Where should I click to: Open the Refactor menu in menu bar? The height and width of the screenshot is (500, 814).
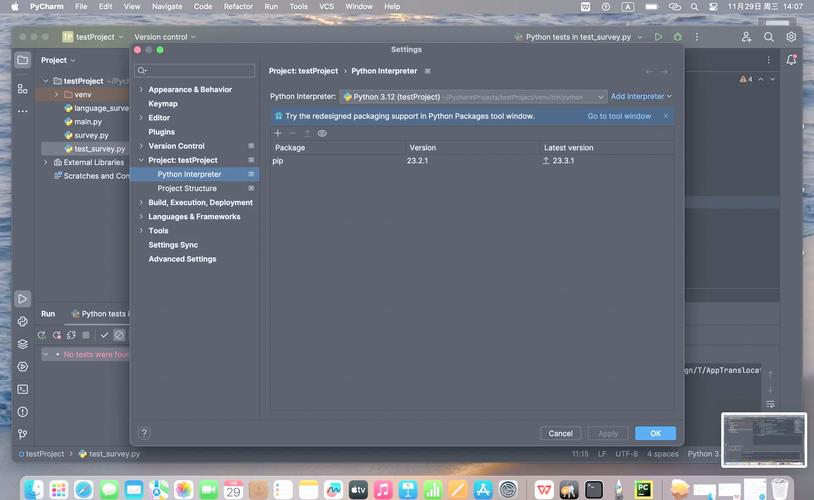point(238,6)
